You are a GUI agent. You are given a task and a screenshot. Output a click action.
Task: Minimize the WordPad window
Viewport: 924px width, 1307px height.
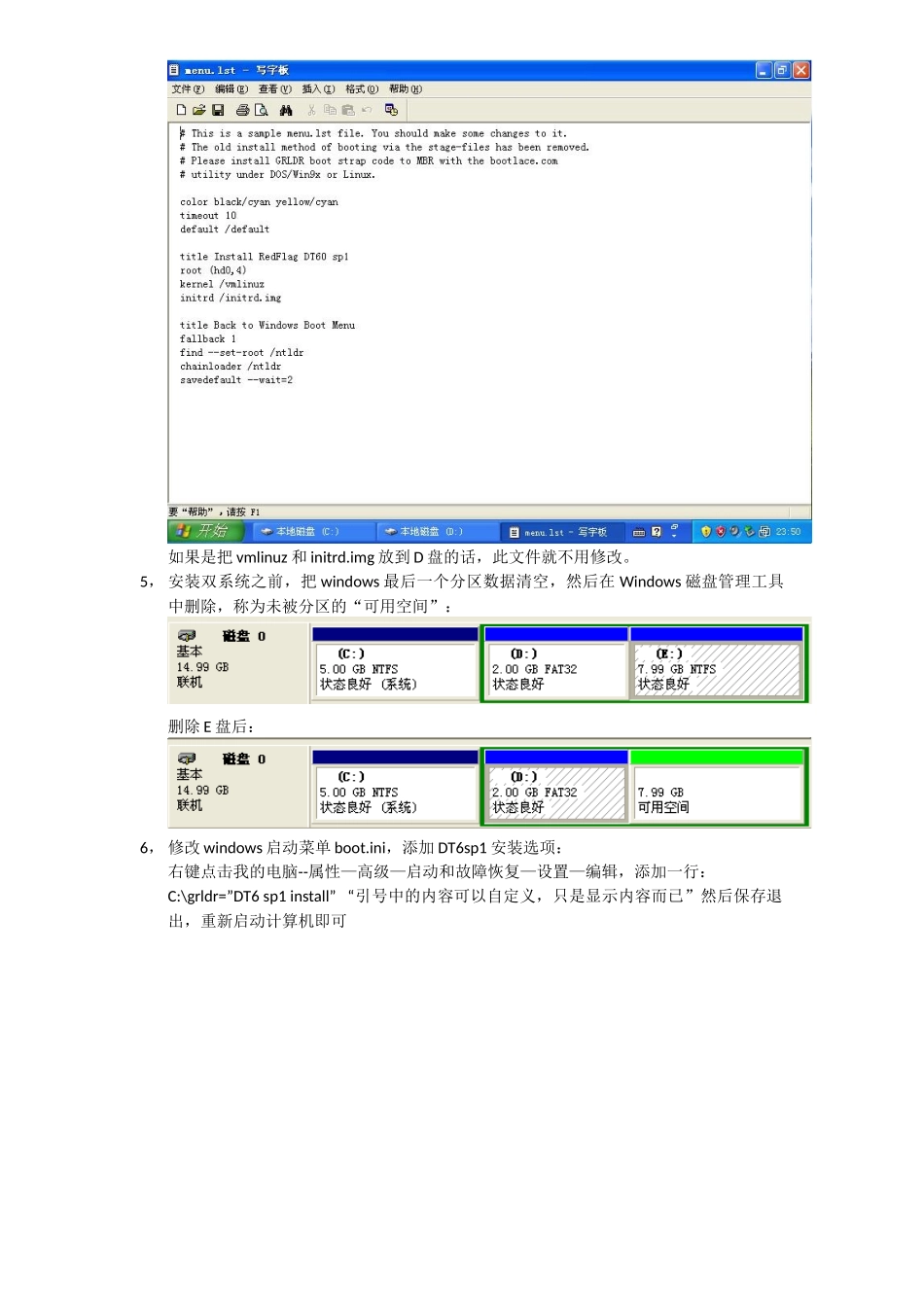[764, 70]
